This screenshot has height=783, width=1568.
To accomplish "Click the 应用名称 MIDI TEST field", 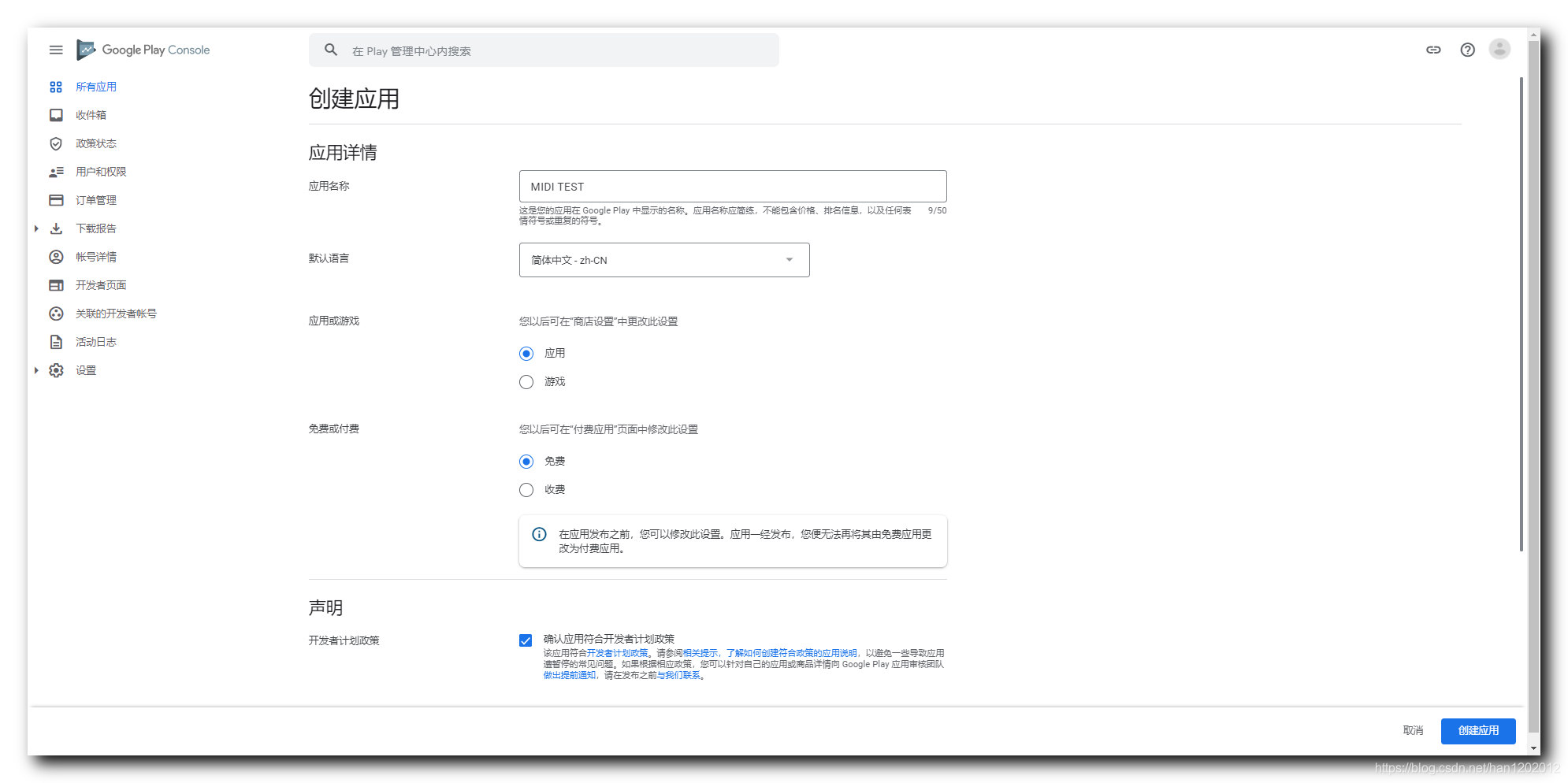I will tap(733, 187).
